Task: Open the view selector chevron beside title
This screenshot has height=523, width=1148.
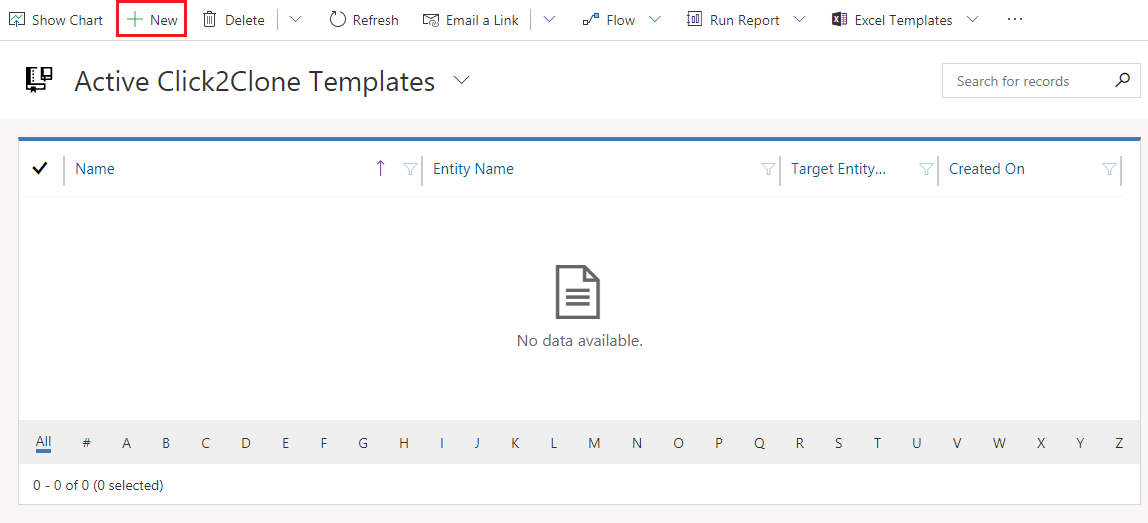Action: coord(461,81)
